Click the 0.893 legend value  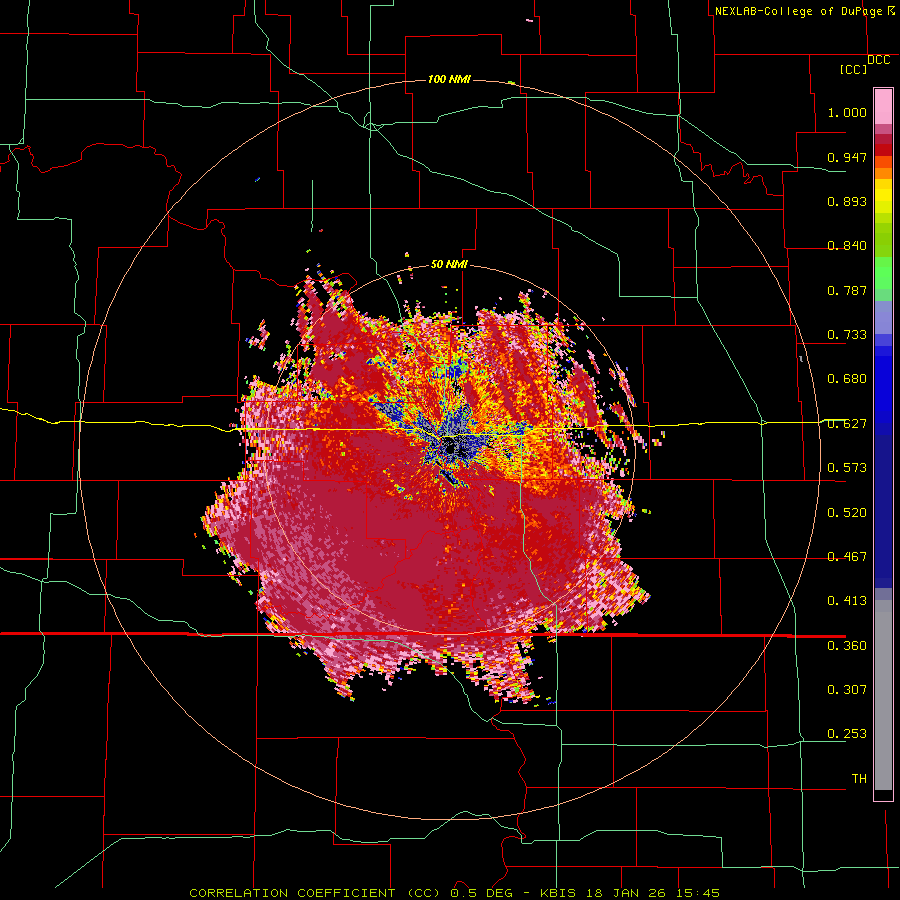(847, 201)
